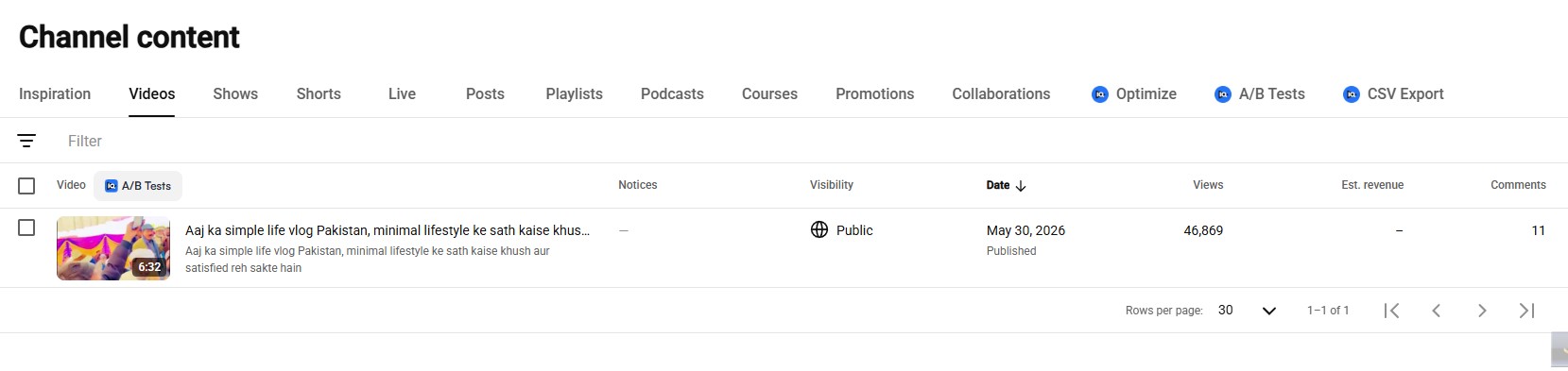Open the filter list icon
The width and height of the screenshot is (1568, 371).
26,141
